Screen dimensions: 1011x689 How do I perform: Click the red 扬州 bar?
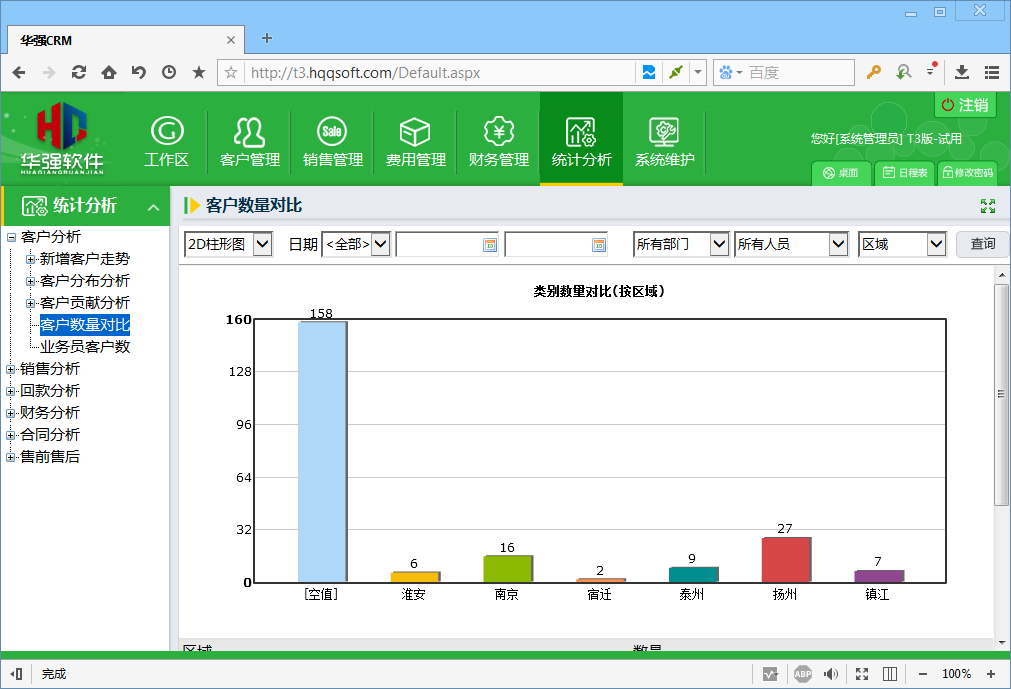click(x=786, y=560)
